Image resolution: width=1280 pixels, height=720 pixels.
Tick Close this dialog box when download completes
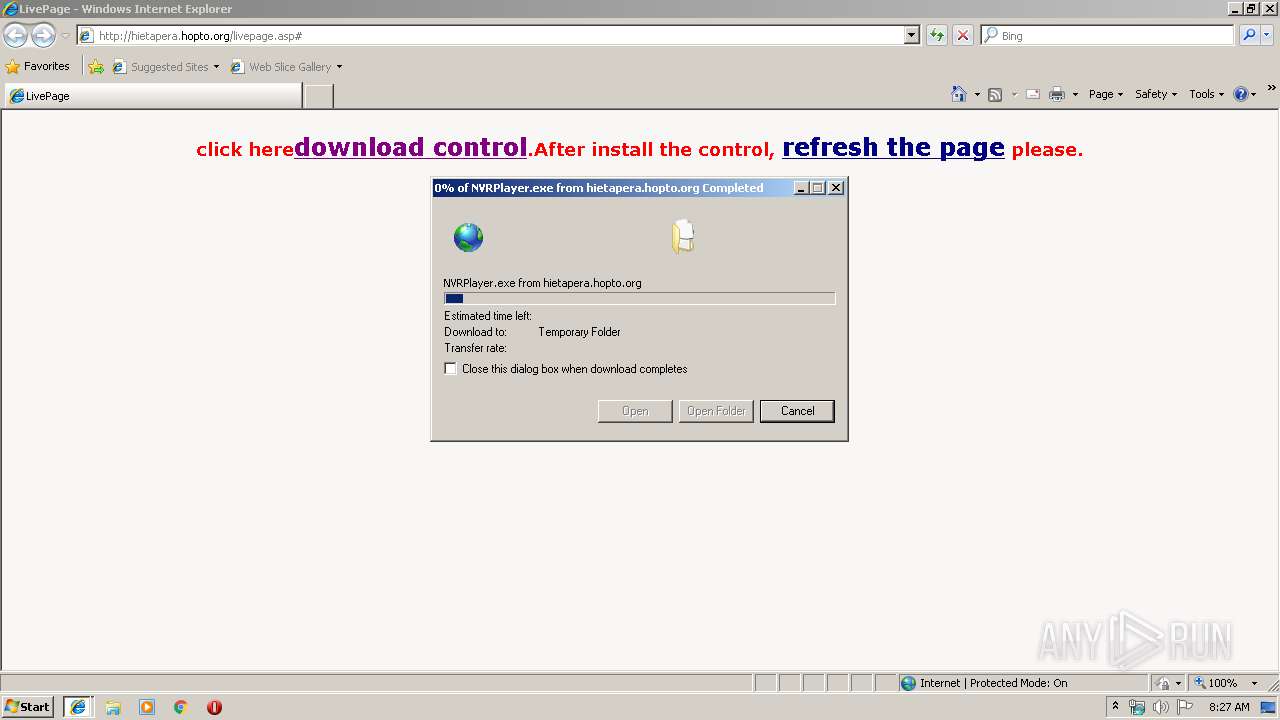451,369
